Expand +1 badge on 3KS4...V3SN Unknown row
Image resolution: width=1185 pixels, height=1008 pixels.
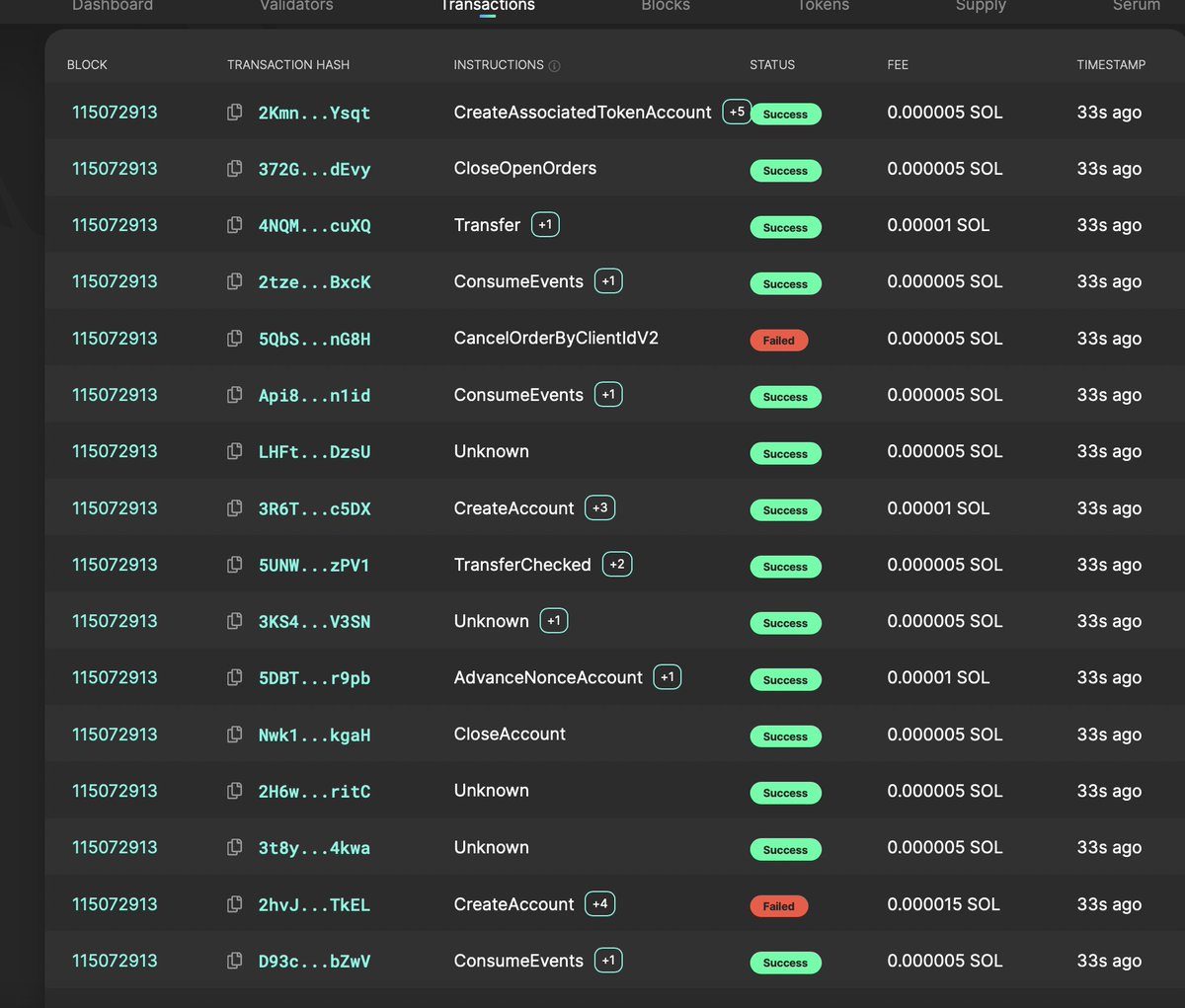[x=554, y=621]
